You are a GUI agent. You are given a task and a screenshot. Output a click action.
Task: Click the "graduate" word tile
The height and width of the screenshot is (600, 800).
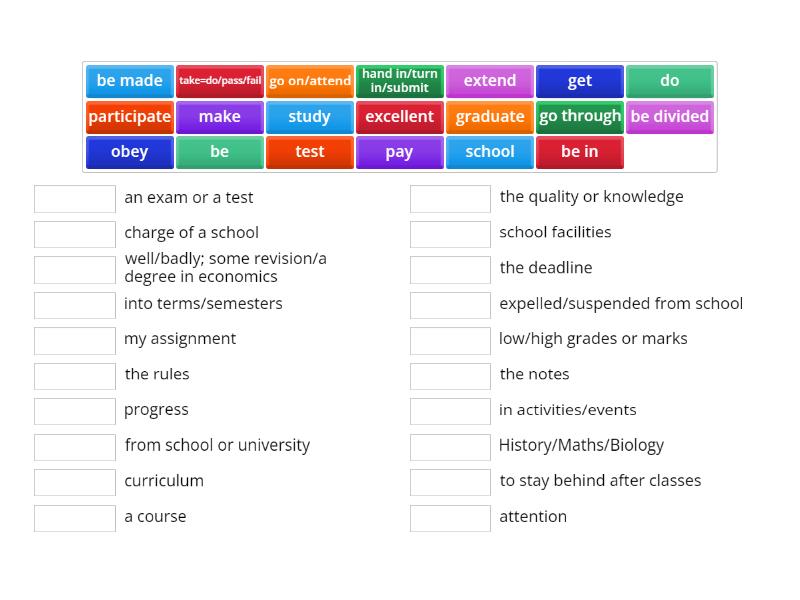click(x=490, y=117)
